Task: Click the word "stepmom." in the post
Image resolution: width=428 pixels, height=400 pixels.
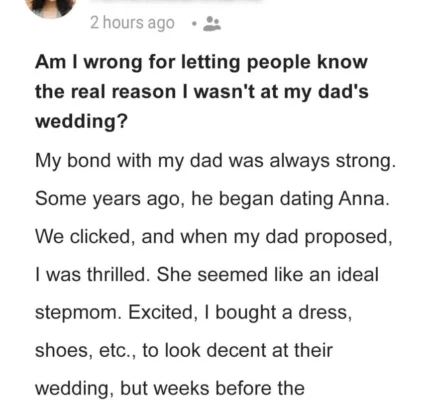Action: coord(79,313)
